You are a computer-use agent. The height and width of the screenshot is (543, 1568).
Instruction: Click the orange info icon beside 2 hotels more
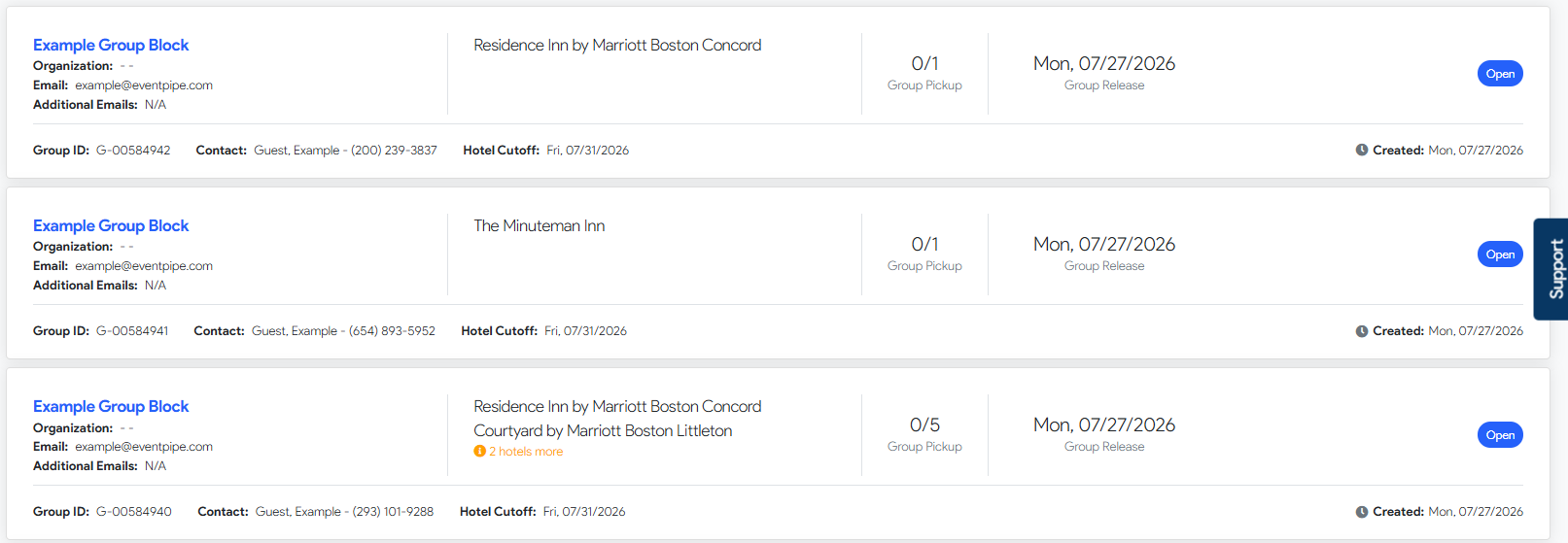click(479, 452)
